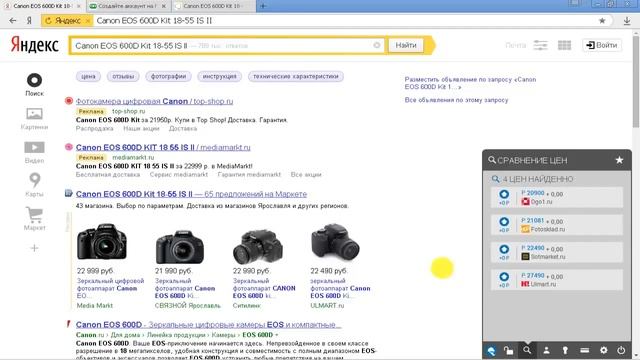
Task: Select the фотографии filter chip
Action: 168,76
